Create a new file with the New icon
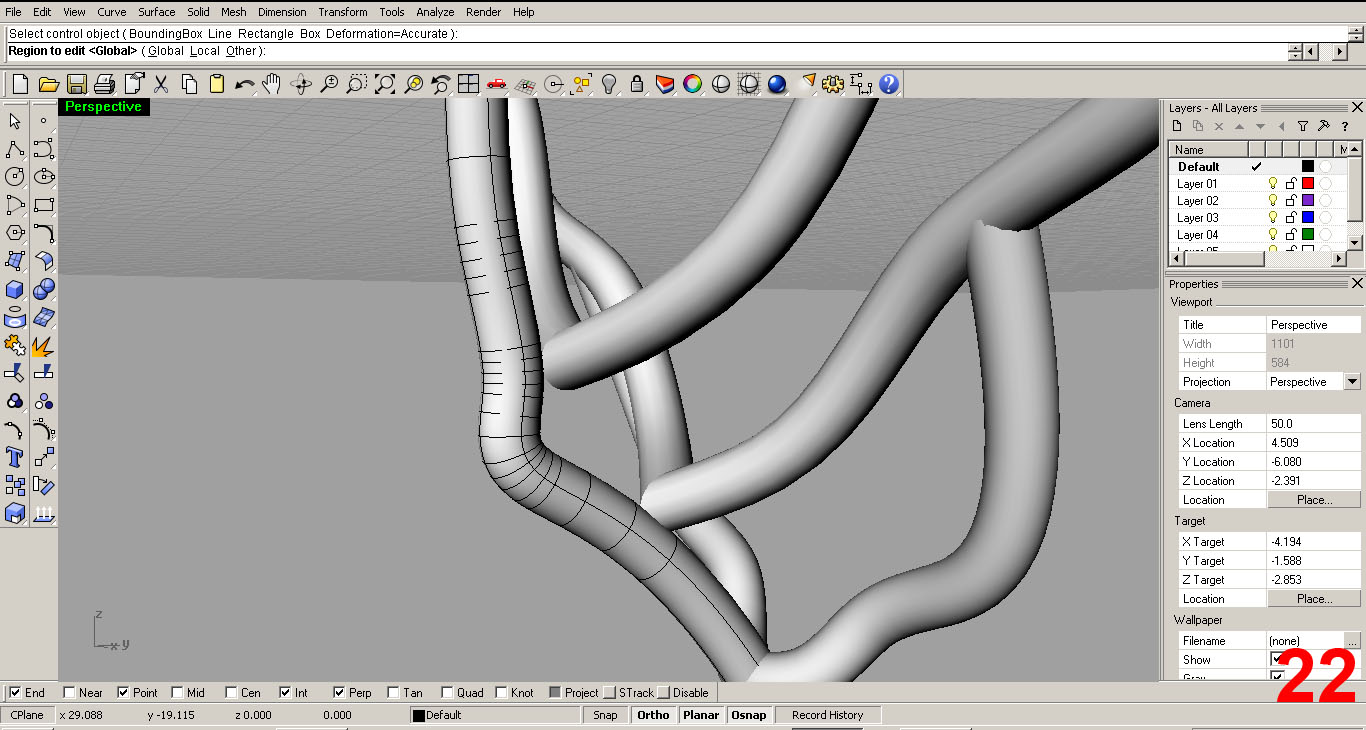 point(20,84)
